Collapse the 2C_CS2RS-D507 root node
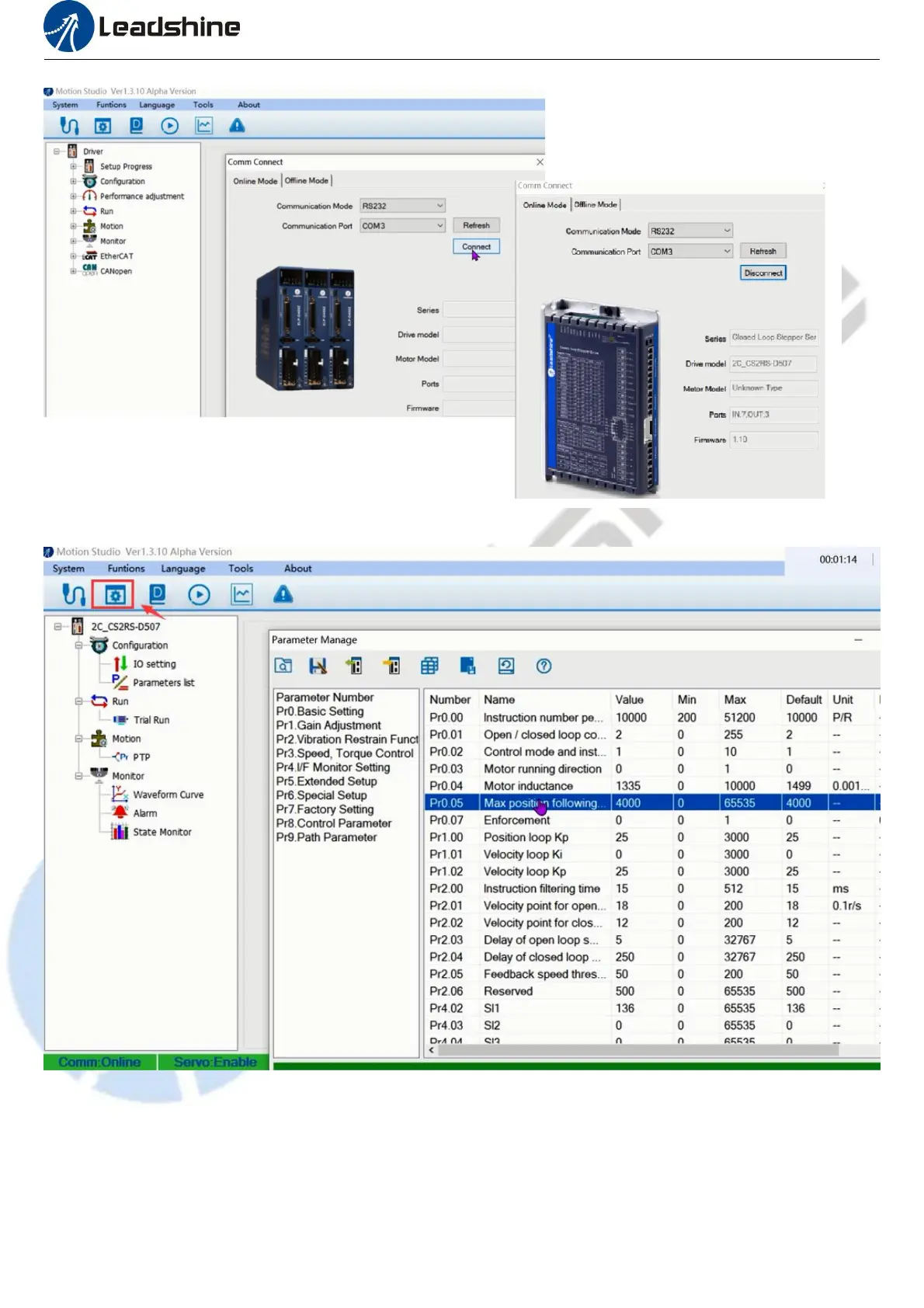Screen dimensions: 924x1308 tap(58, 626)
